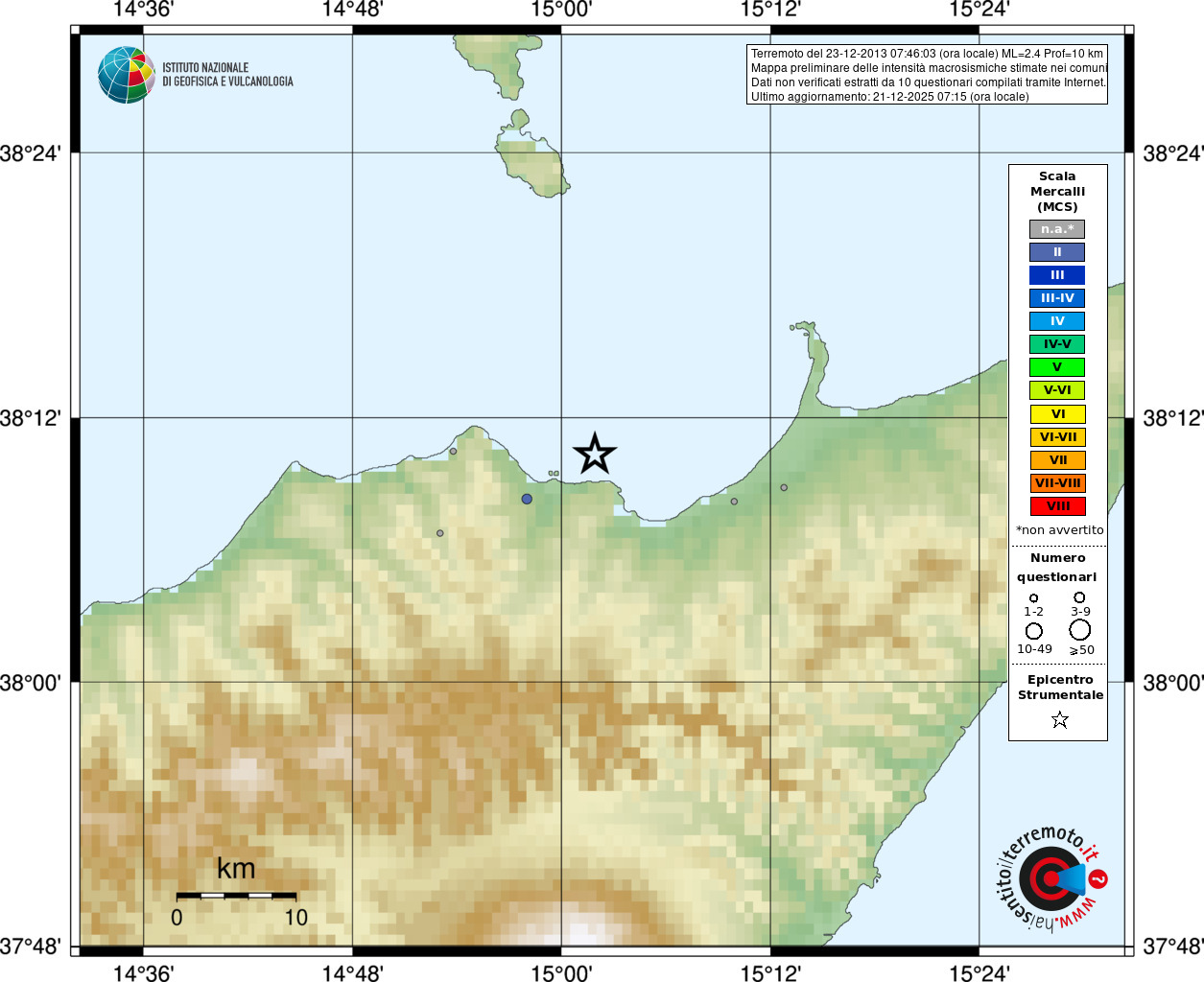Click the epicenter star on the map

[595, 454]
